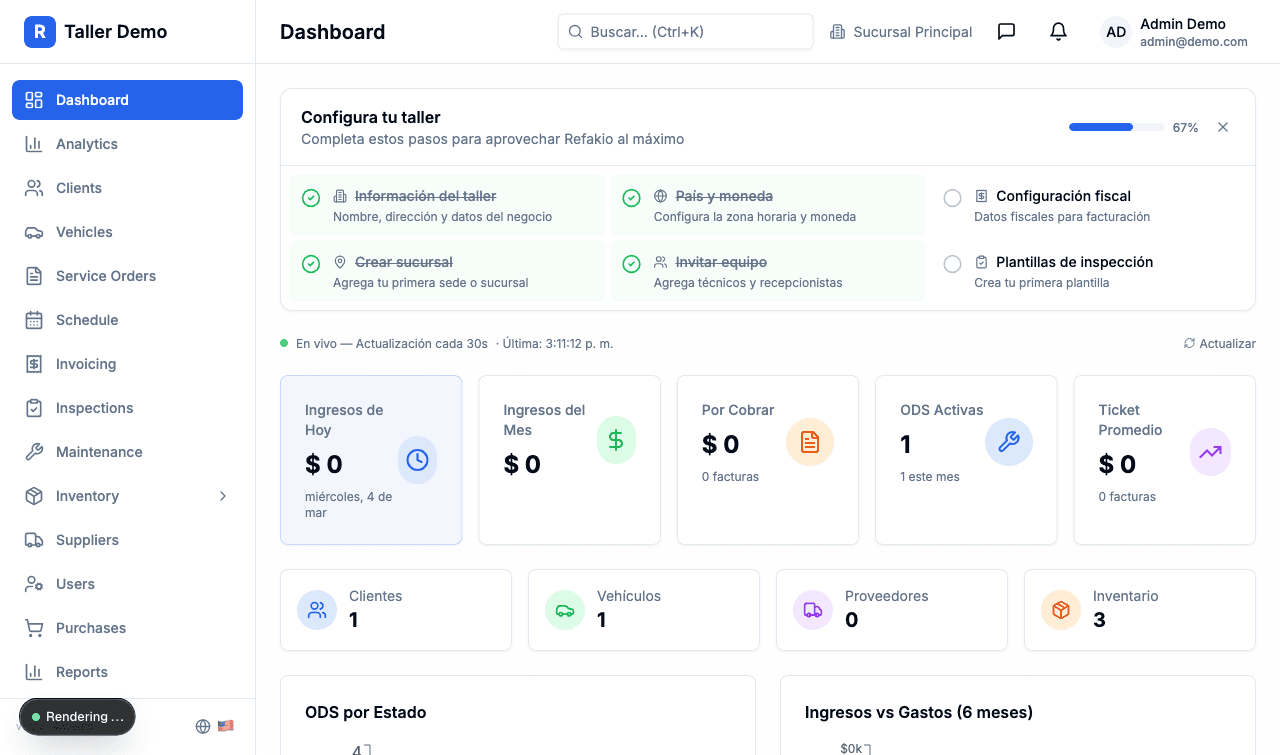The height and width of the screenshot is (755, 1280).
Task: Click the Actualizar refresh button
Action: [1219, 343]
